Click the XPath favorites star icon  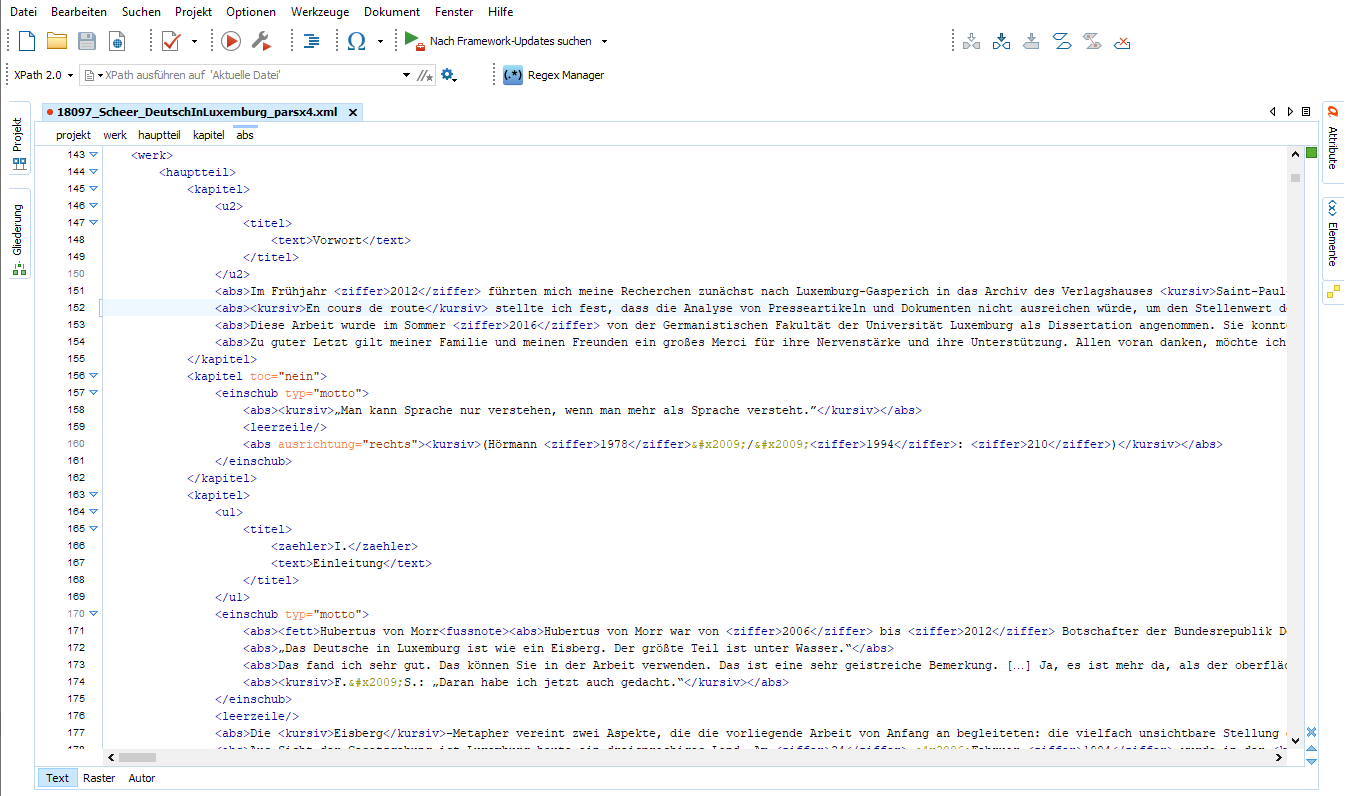[425, 75]
